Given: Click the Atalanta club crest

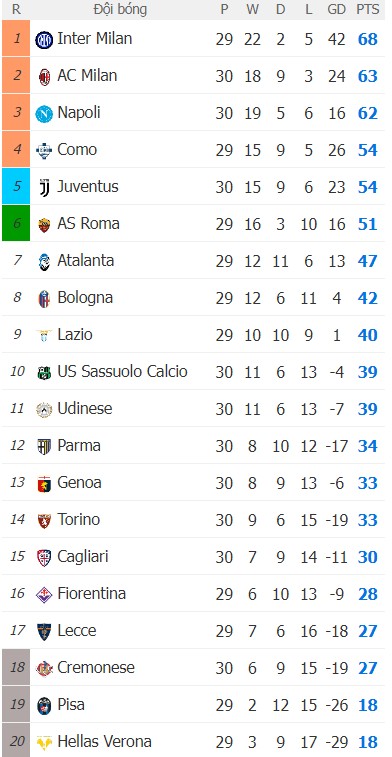Looking at the screenshot, I should tap(44, 262).
